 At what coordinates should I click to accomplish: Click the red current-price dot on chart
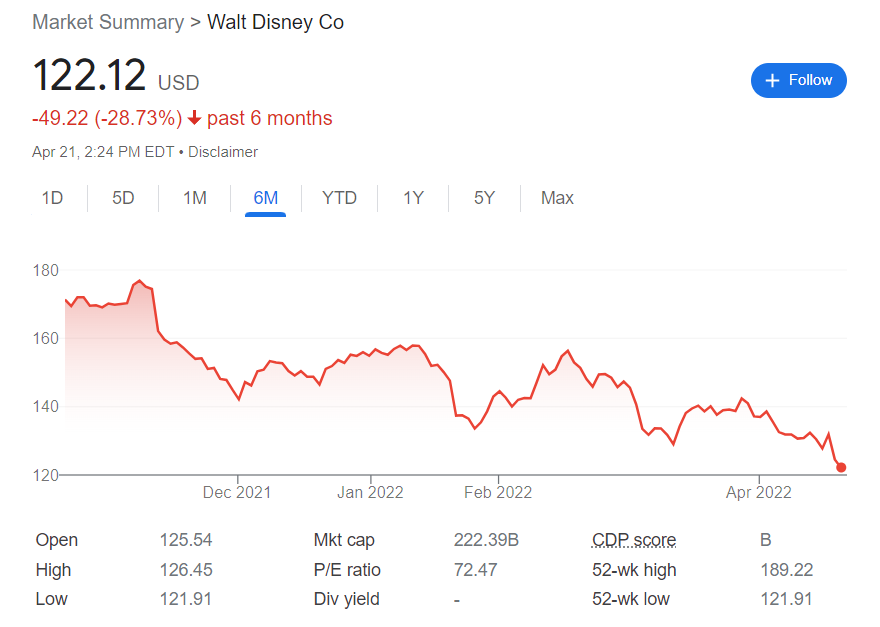[x=841, y=467]
